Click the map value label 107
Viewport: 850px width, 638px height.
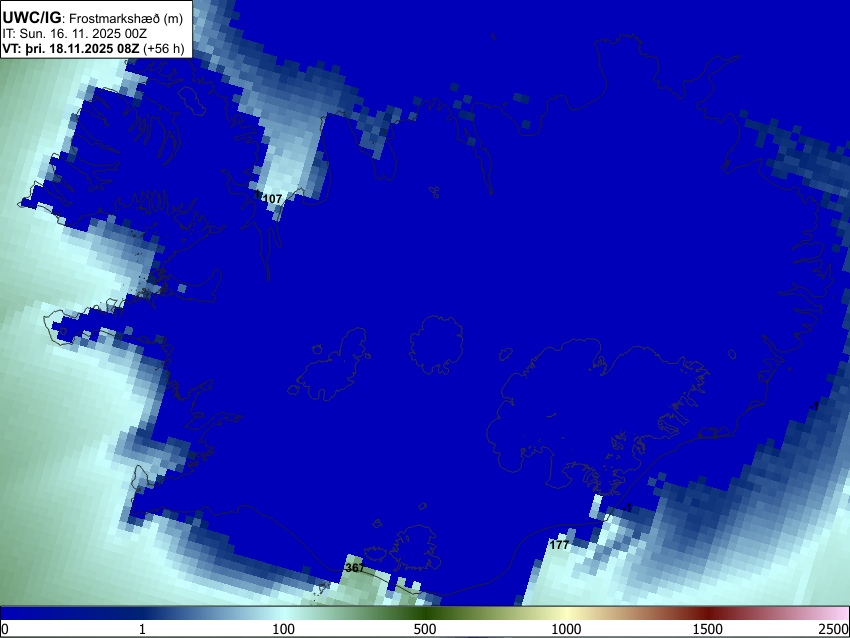click(x=272, y=199)
